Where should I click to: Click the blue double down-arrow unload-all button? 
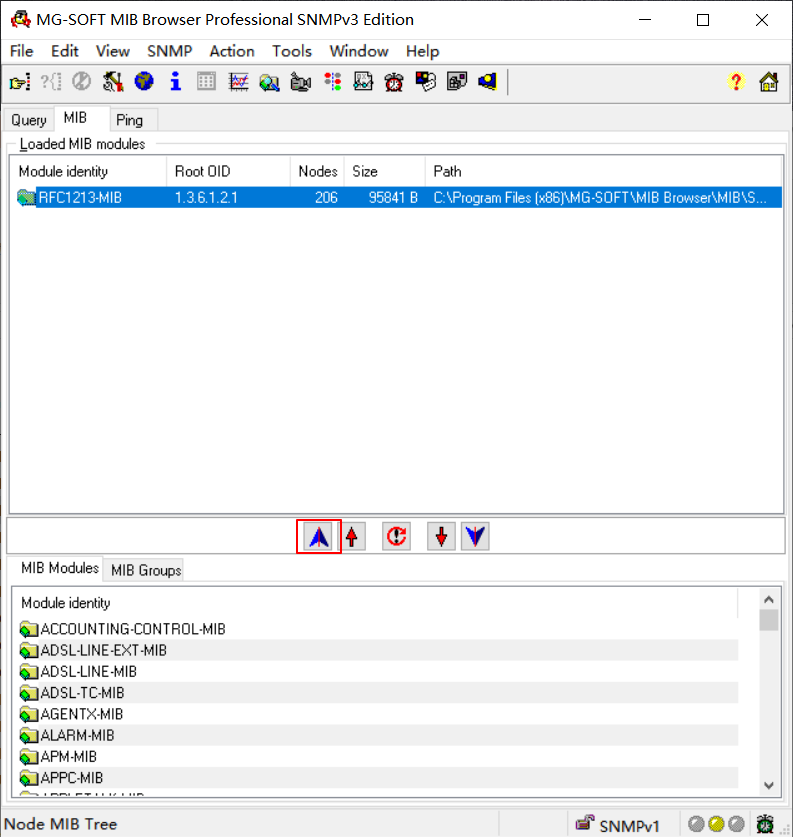pos(475,536)
